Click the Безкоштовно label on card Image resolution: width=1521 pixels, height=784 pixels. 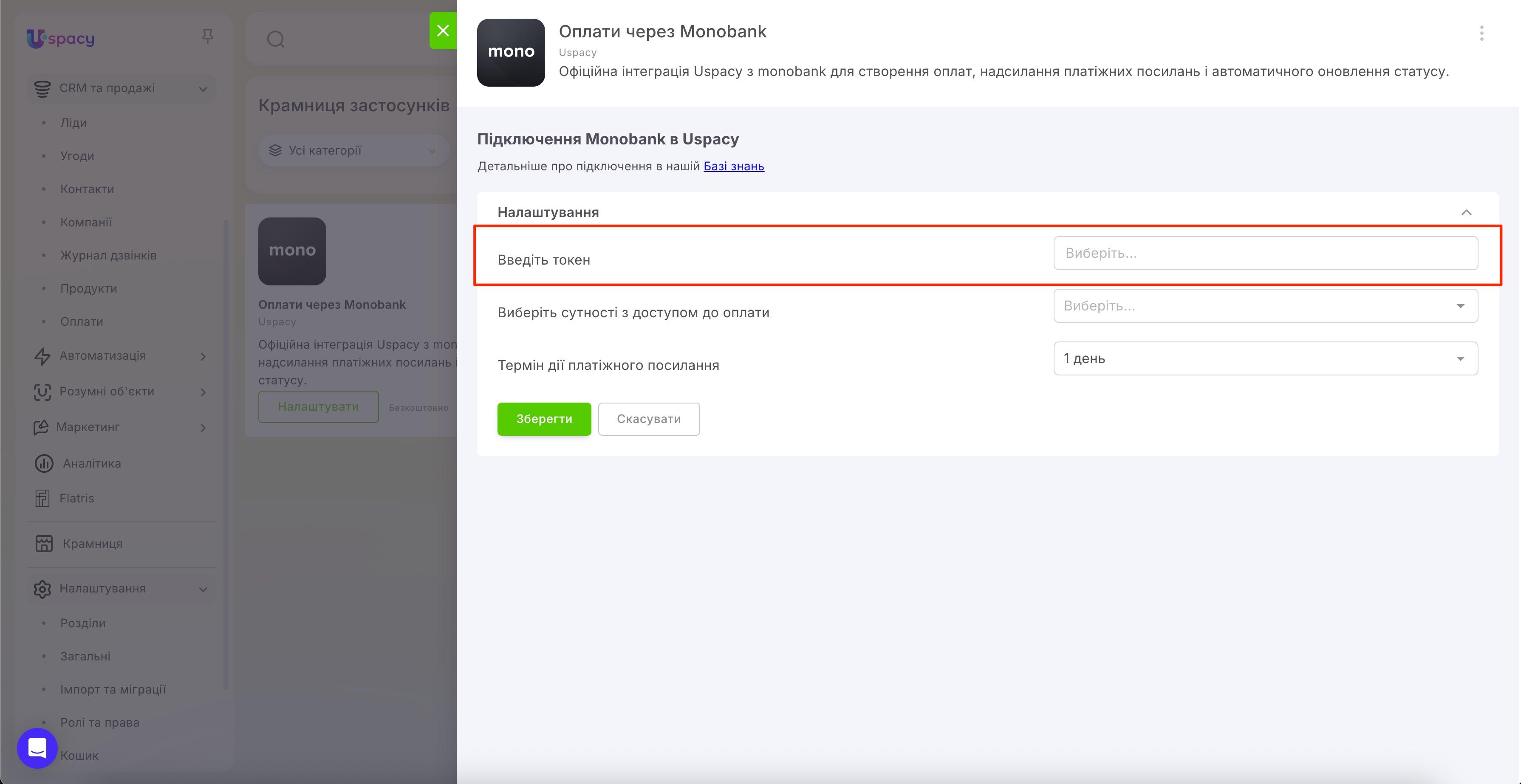[418, 408]
